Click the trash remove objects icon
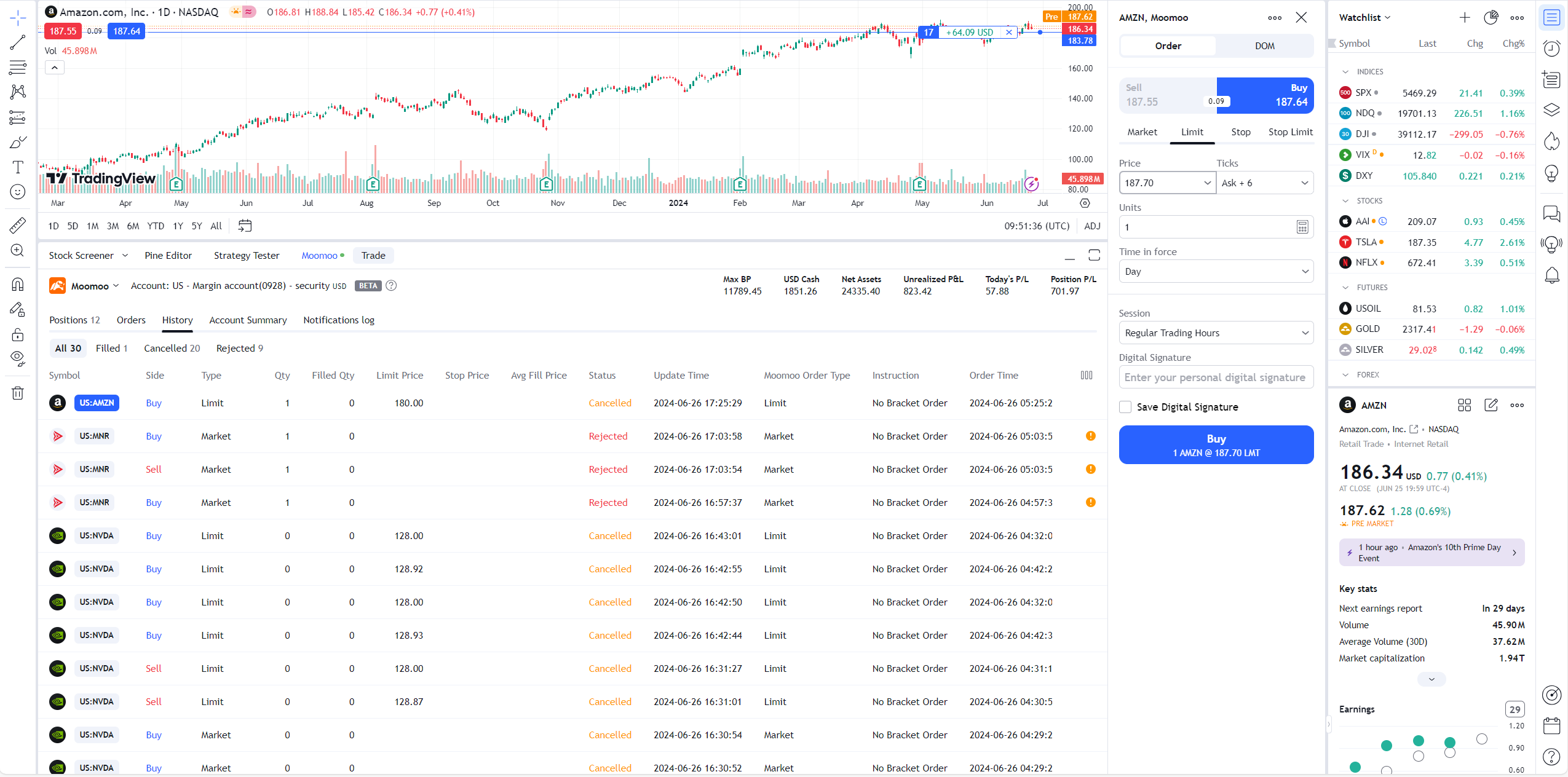Viewport: 1568px width, 777px height. tap(17, 393)
